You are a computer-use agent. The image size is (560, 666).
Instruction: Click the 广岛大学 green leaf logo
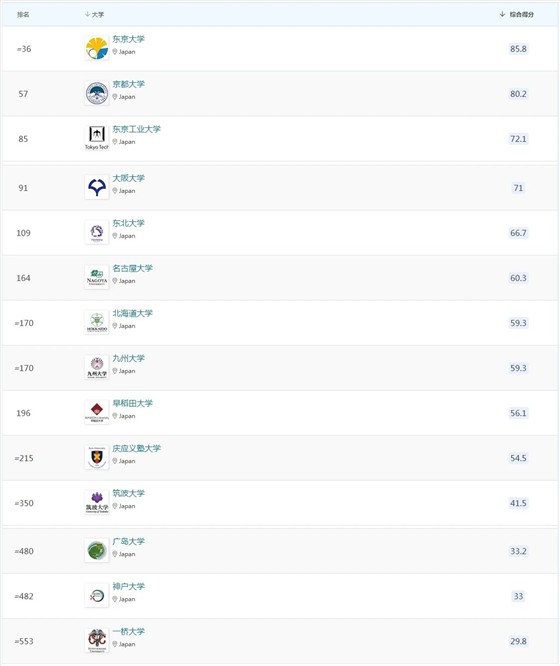coord(97,550)
